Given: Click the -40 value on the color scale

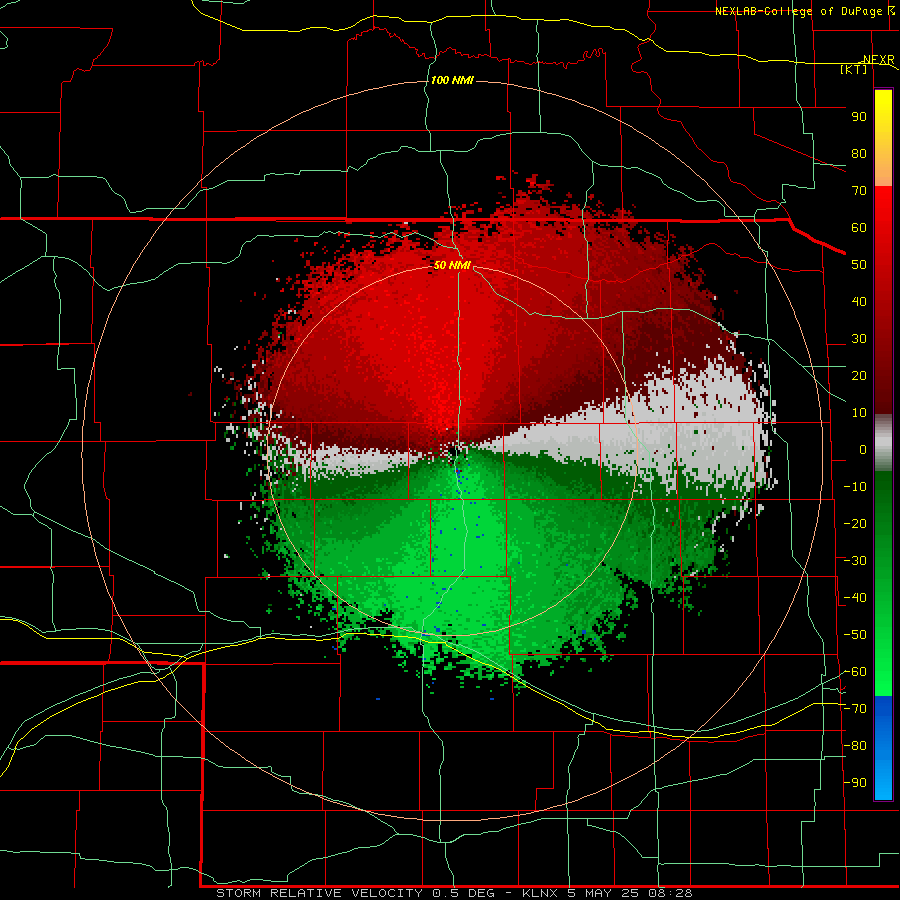Looking at the screenshot, I should pos(855,598).
